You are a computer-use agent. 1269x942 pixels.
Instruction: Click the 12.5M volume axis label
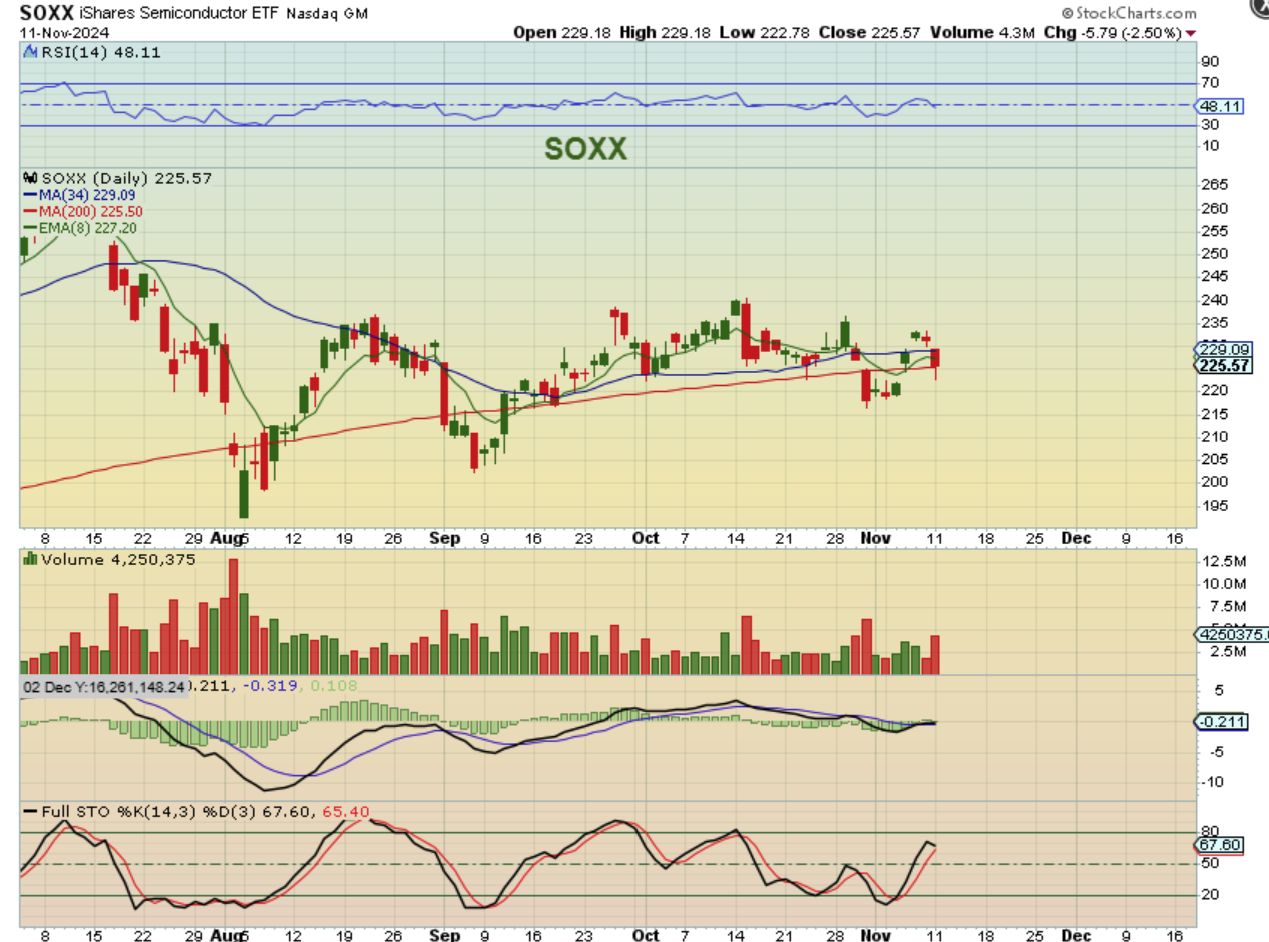point(1223,560)
